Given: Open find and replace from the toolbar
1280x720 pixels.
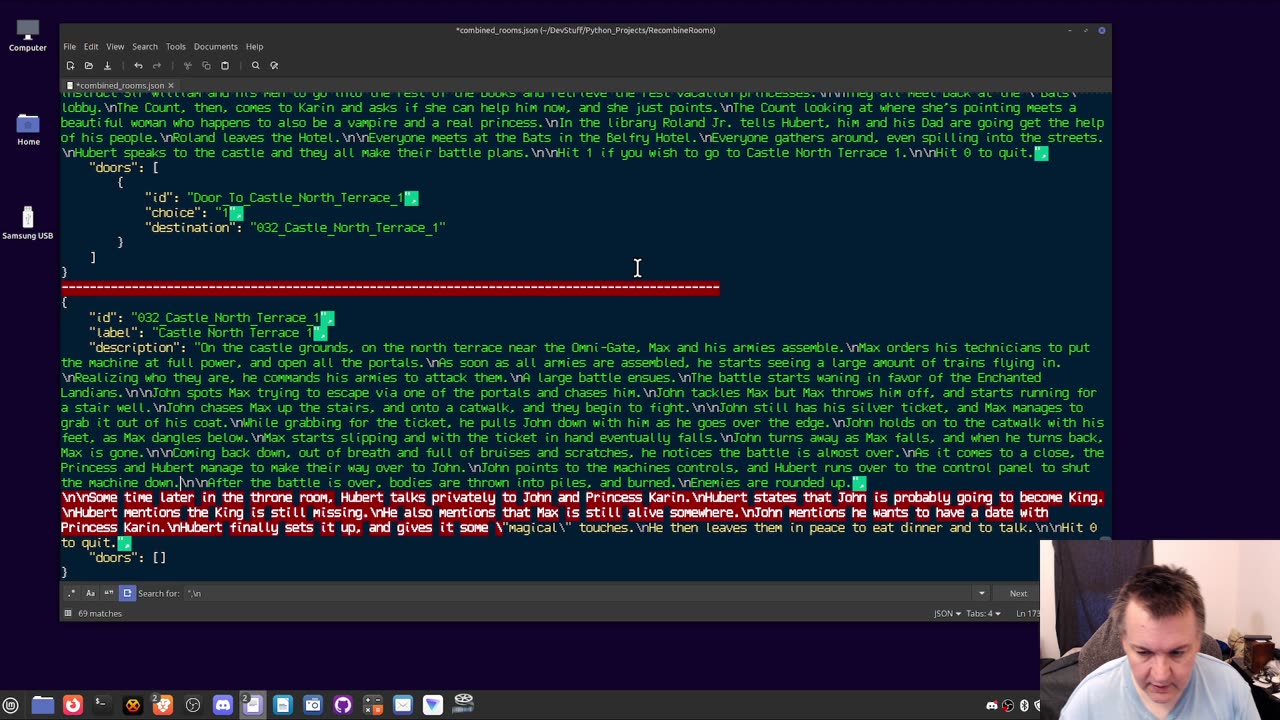Looking at the screenshot, I should click(274, 66).
